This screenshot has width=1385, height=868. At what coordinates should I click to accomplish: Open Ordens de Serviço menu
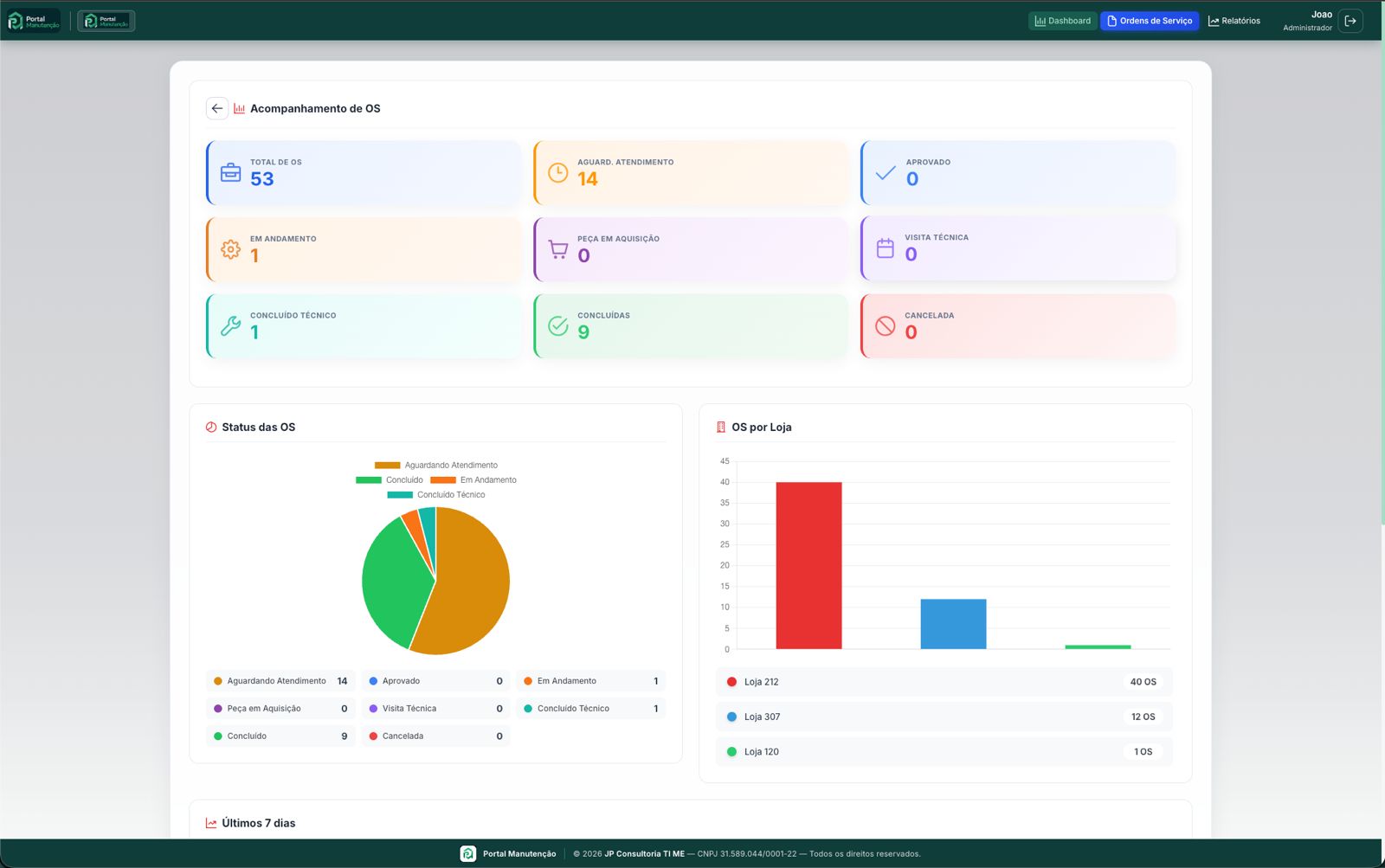click(1150, 21)
